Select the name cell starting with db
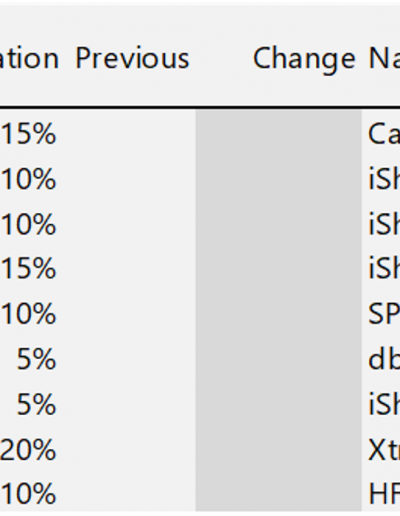Screen dimensions: 400x516 pos(381,359)
